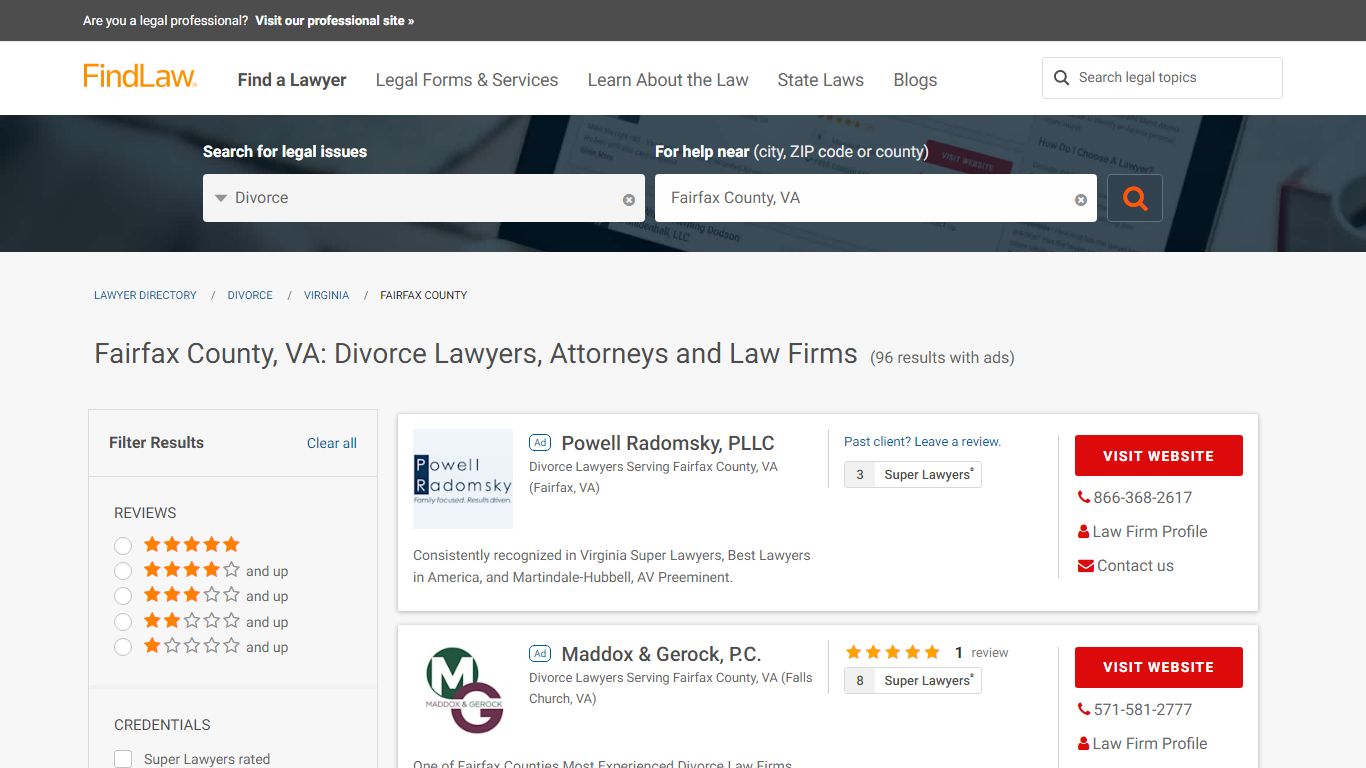
Task: Click profile icon for Maddox & Gerock
Action: tap(1084, 744)
